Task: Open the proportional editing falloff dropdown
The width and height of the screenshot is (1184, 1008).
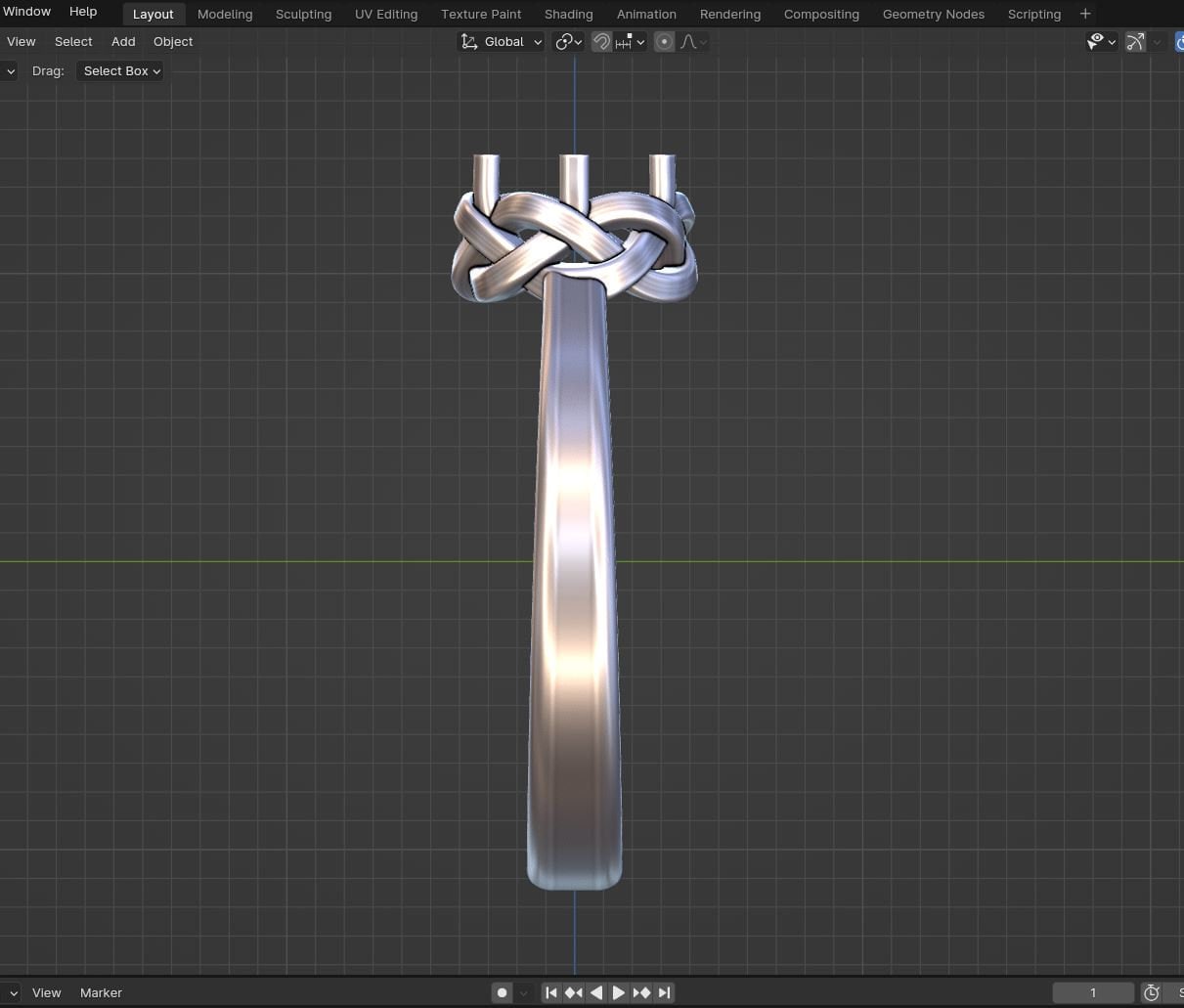Action: [693, 41]
